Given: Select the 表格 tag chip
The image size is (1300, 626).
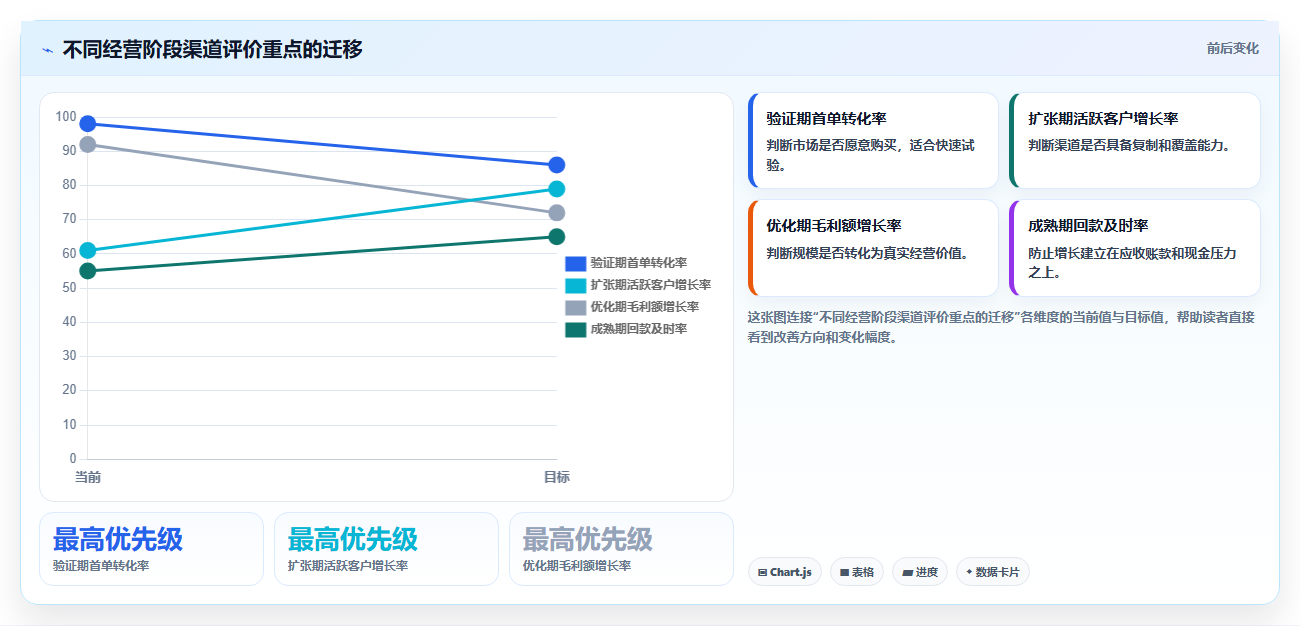Looking at the screenshot, I should click(857, 572).
